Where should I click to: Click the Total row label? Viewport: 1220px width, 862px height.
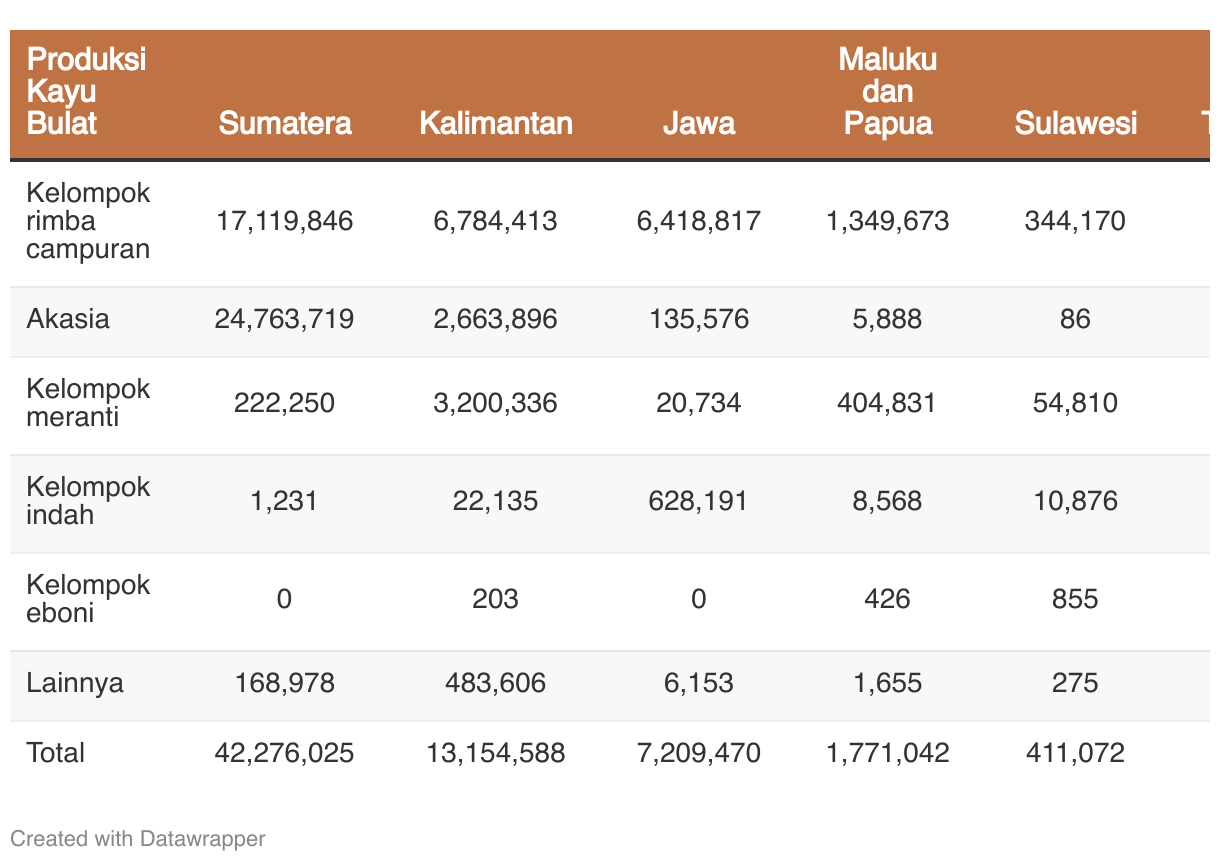point(56,753)
